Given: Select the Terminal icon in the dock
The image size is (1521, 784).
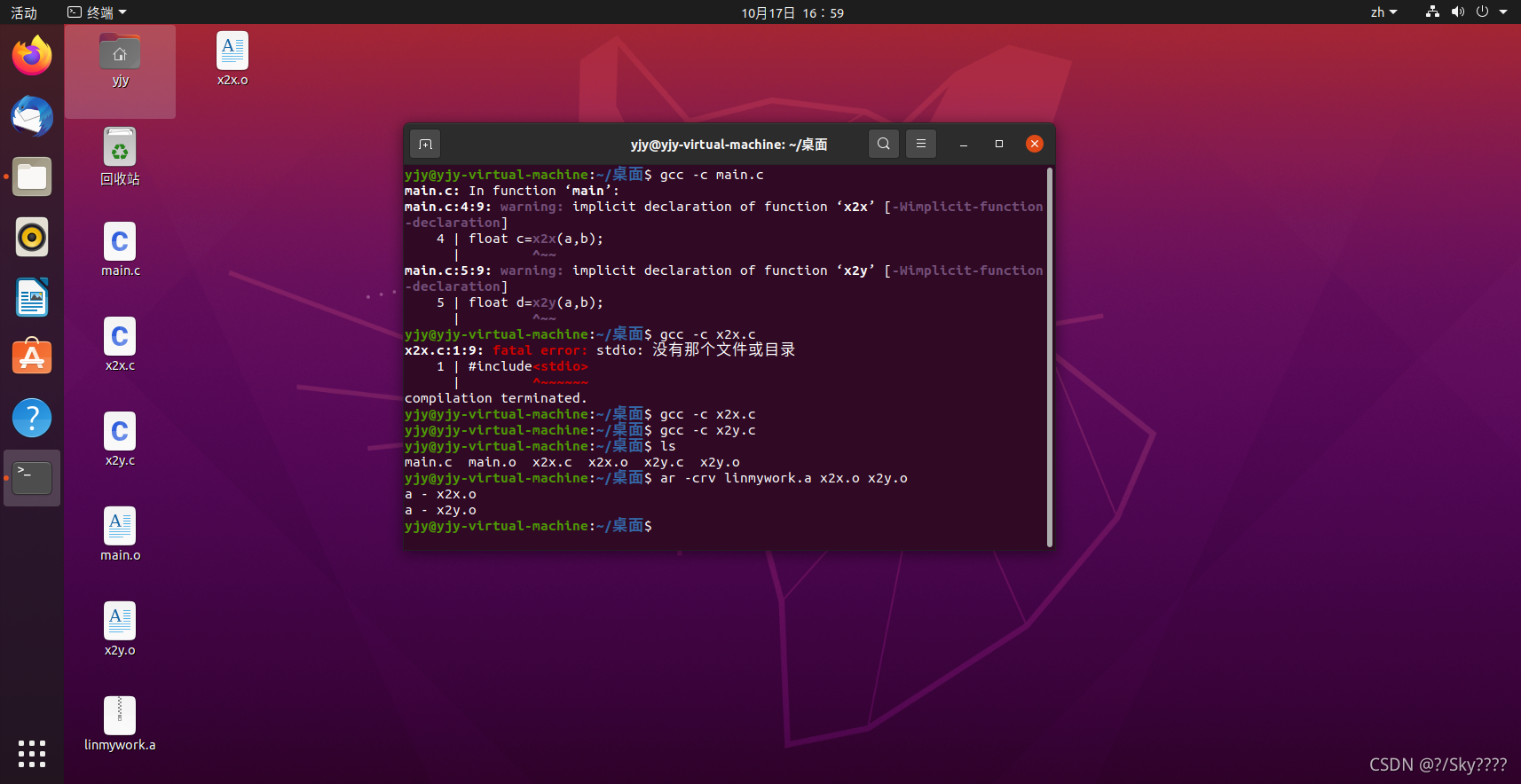Looking at the screenshot, I should 32,478.
